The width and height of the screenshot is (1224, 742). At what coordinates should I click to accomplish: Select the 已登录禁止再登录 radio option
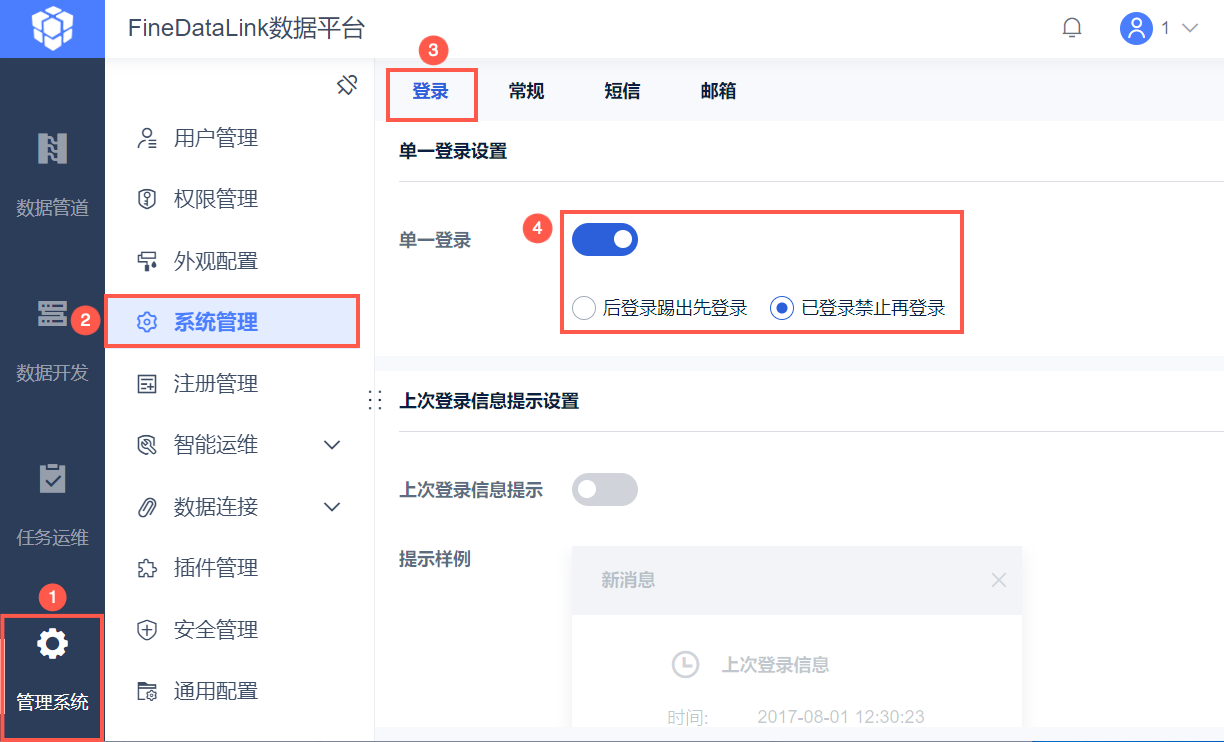[x=782, y=308]
